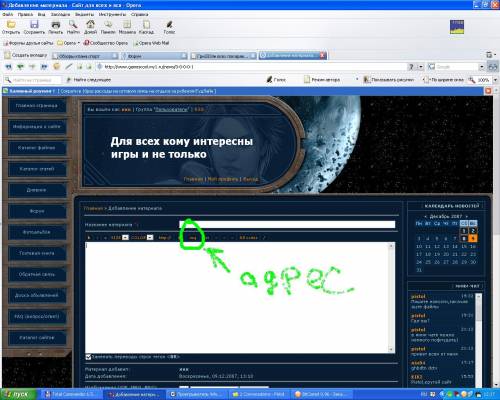Click the Найти magnifier toolbar icon
The image size is (500, 400).
tap(73, 24)
